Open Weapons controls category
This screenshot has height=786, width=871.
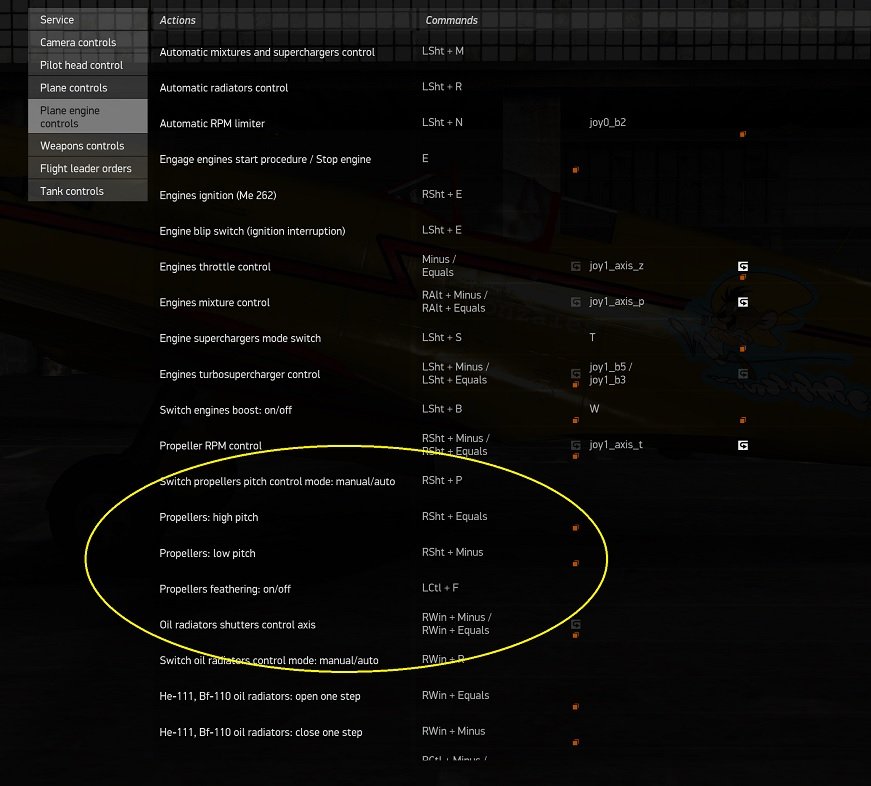88,146
